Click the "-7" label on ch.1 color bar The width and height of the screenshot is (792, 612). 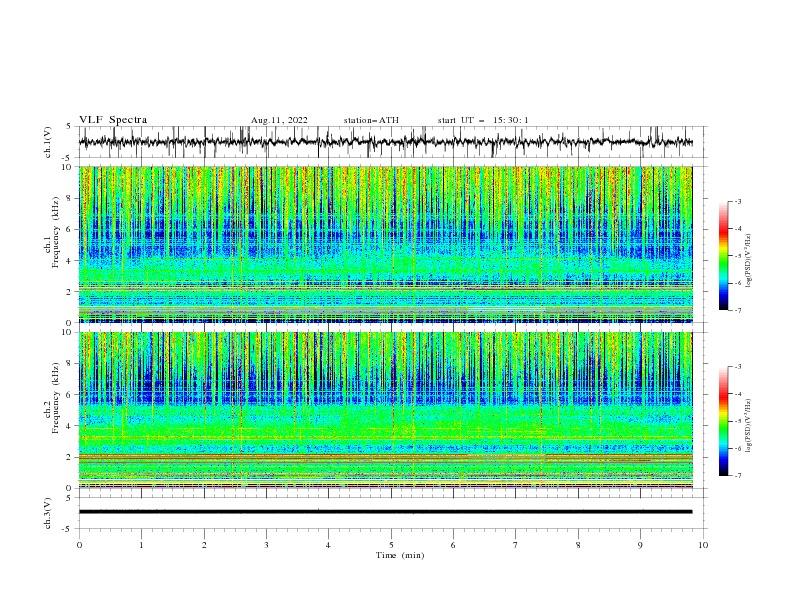738,311
